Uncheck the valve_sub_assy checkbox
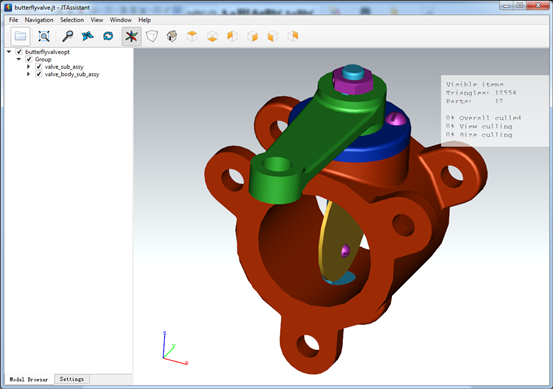 39,67
